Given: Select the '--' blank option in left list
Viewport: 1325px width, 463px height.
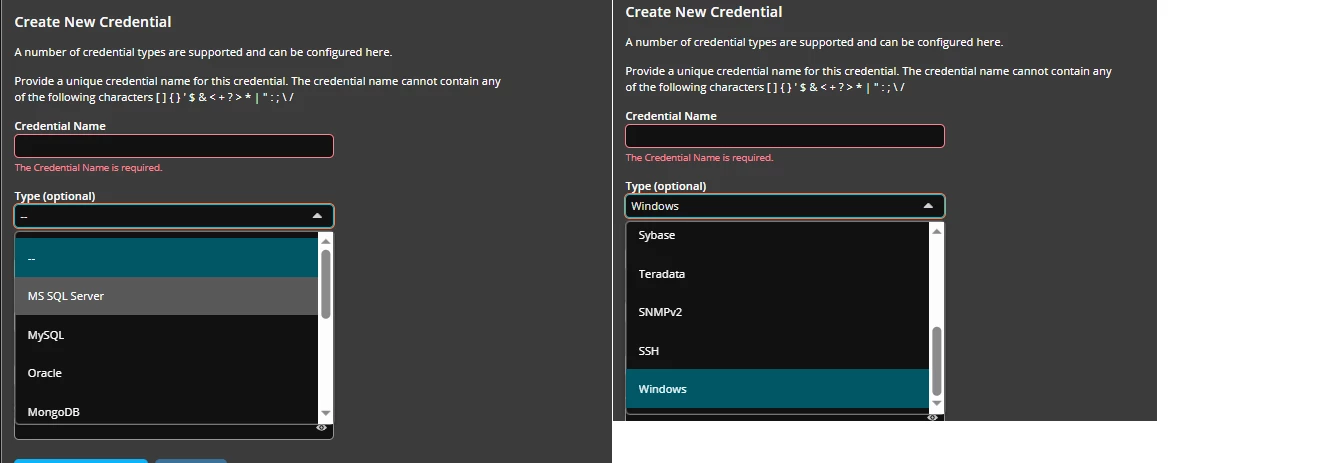Looking at the screenshot, I should 166,257.
